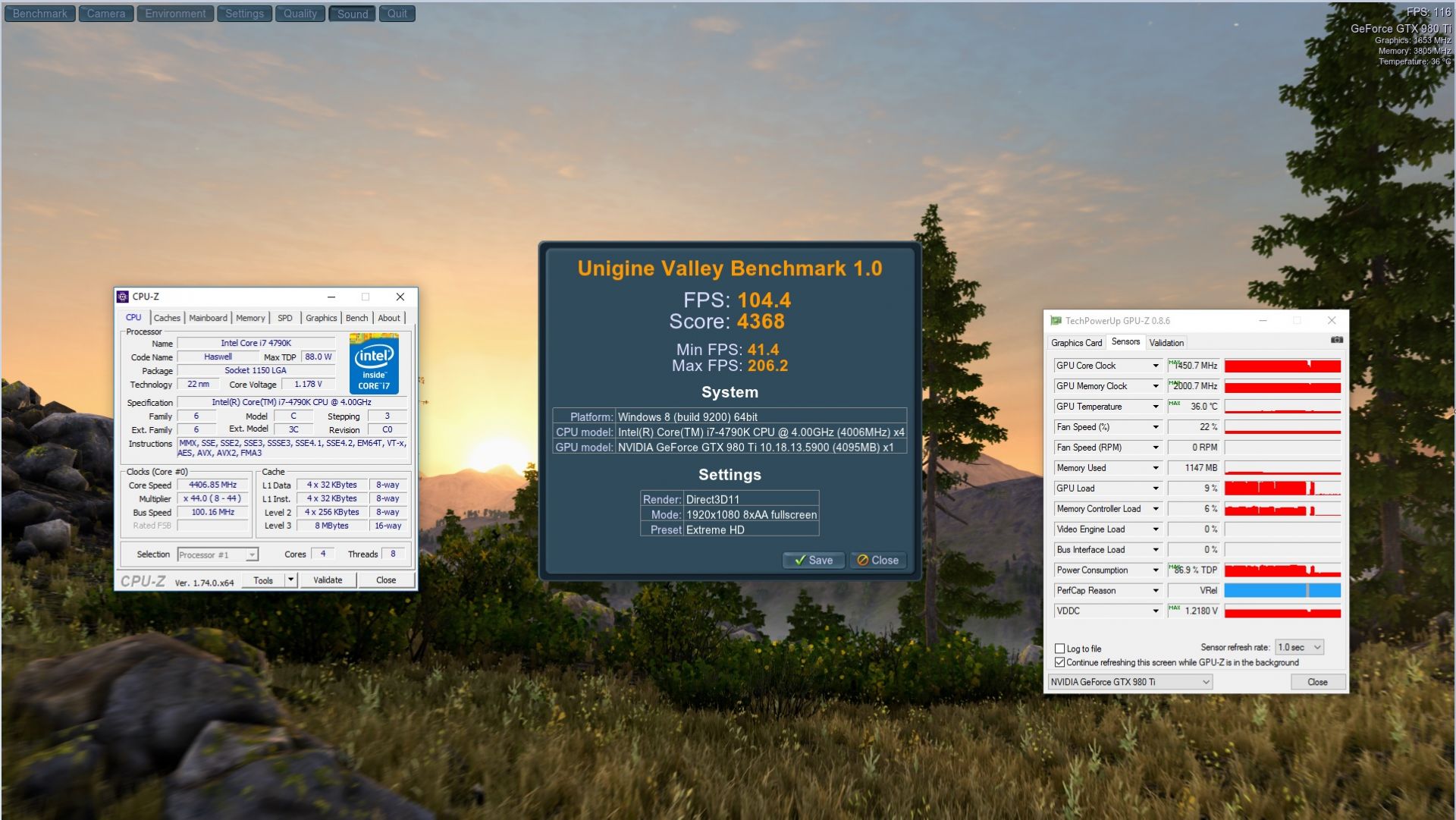Click the Validate button in CPU-Z

pyautogui.click(x=328, y=580)
